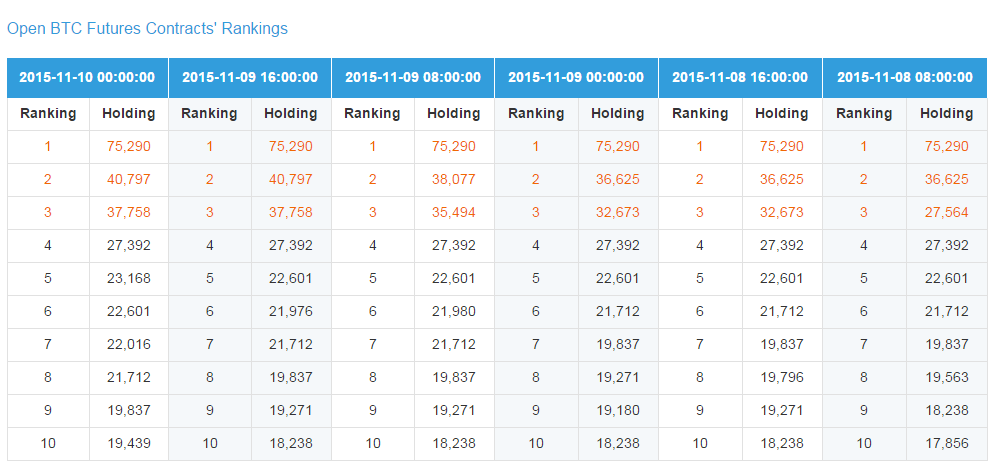
Task: Select holding value 19,180
Action: pyautogui.click(x=617, y=411)
